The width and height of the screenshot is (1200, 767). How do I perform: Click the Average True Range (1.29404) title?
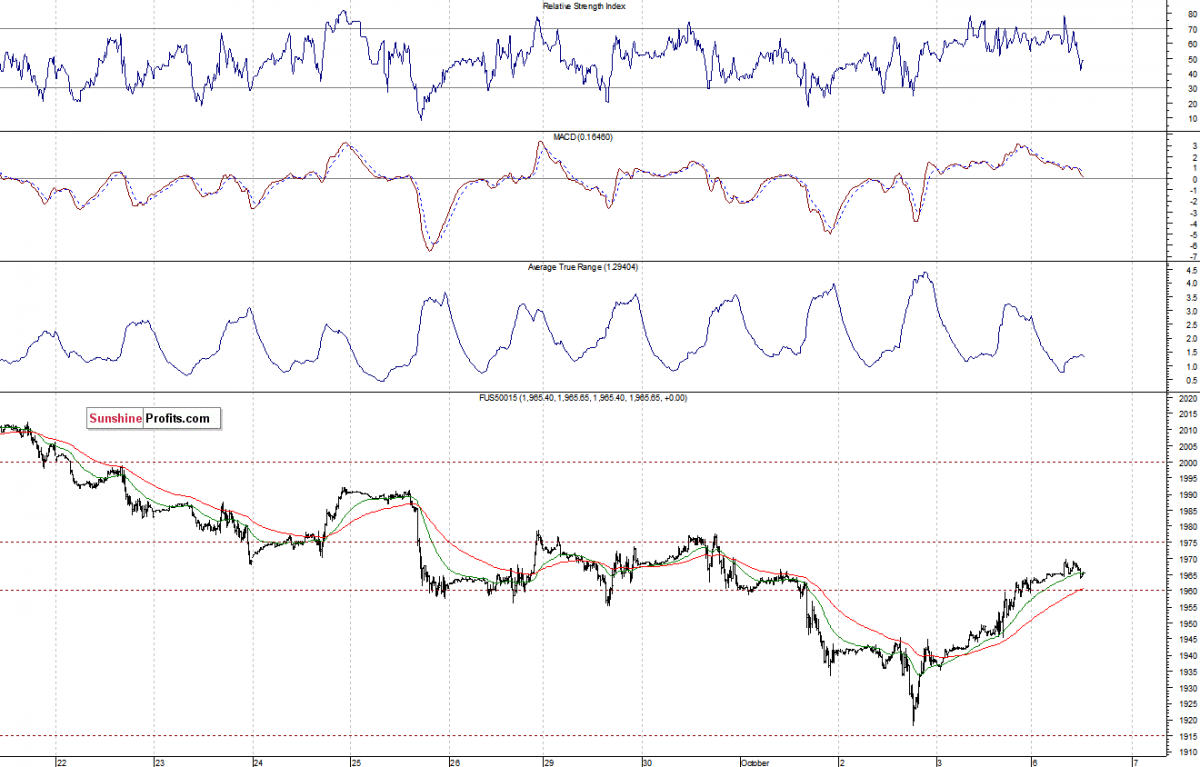pyautogui.click(x=586, y=267)
